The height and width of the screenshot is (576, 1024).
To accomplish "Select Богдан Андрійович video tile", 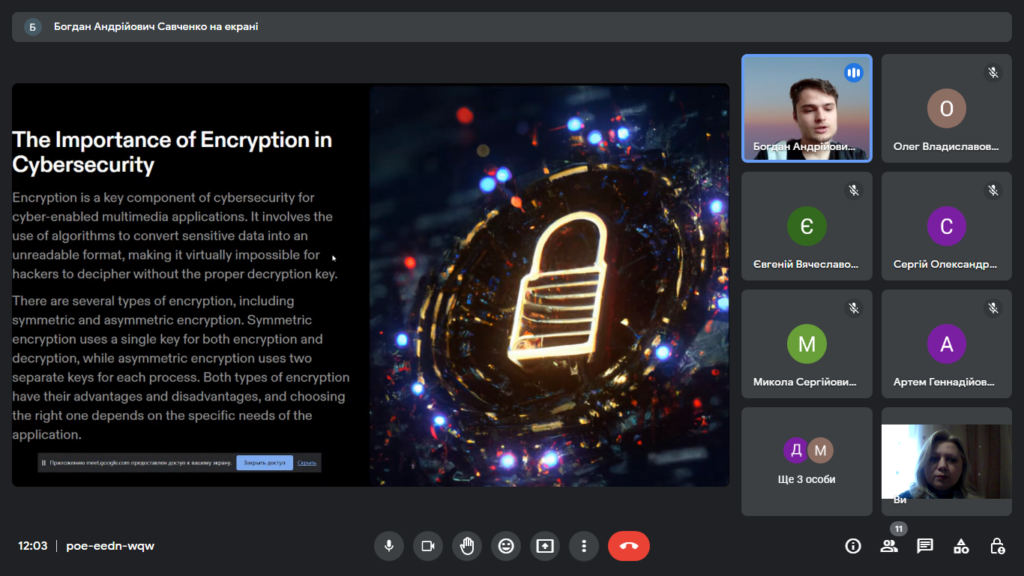I will [806, 108].
